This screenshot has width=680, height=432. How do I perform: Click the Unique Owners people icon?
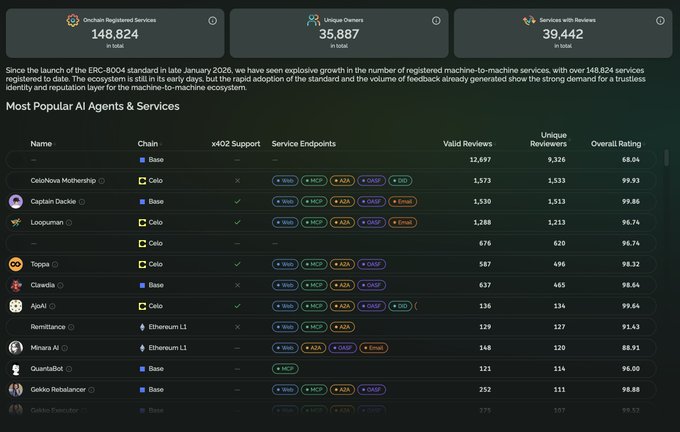(x=313, y=20)
